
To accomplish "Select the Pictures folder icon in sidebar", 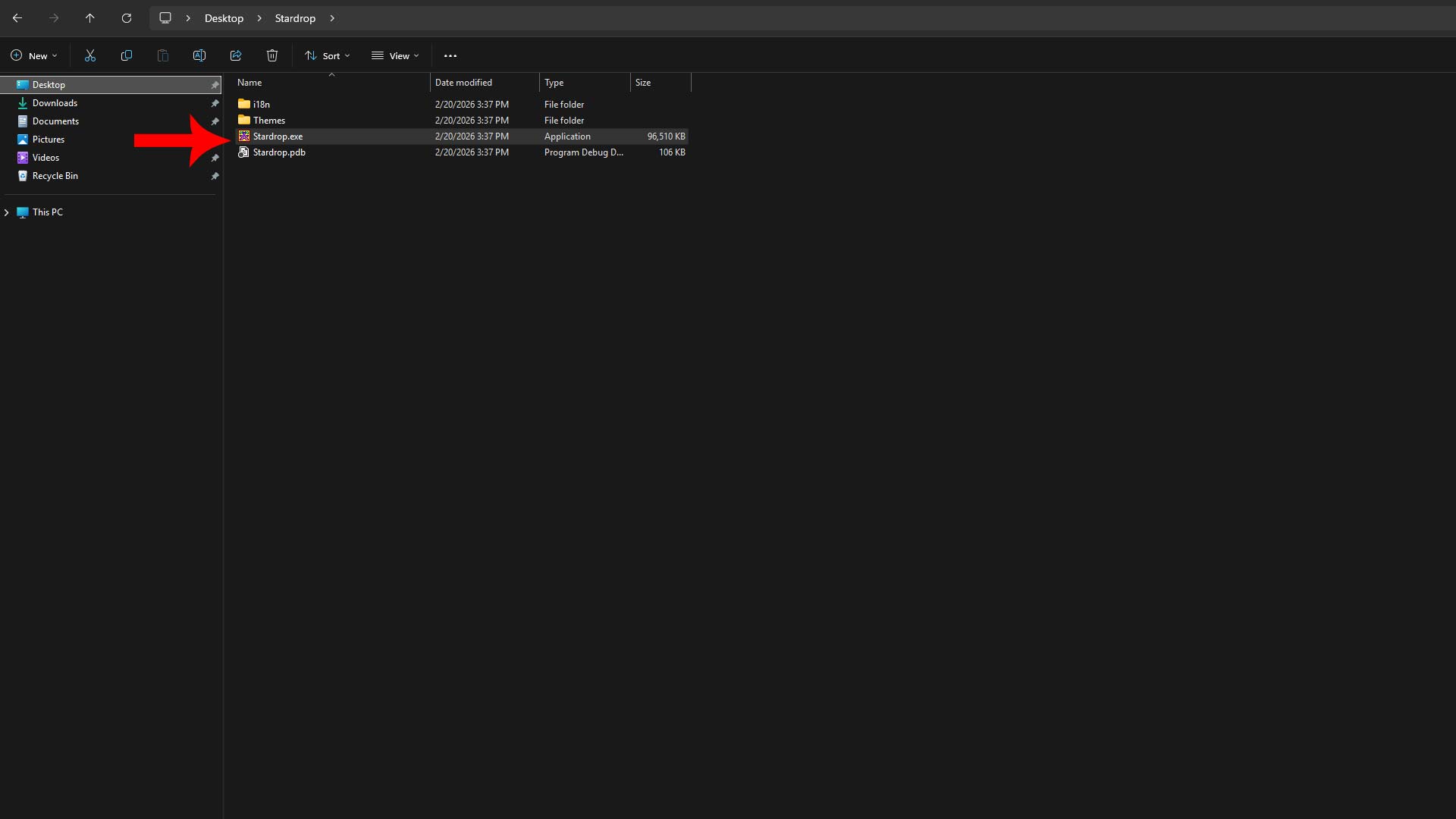I will tap(22, 139).
